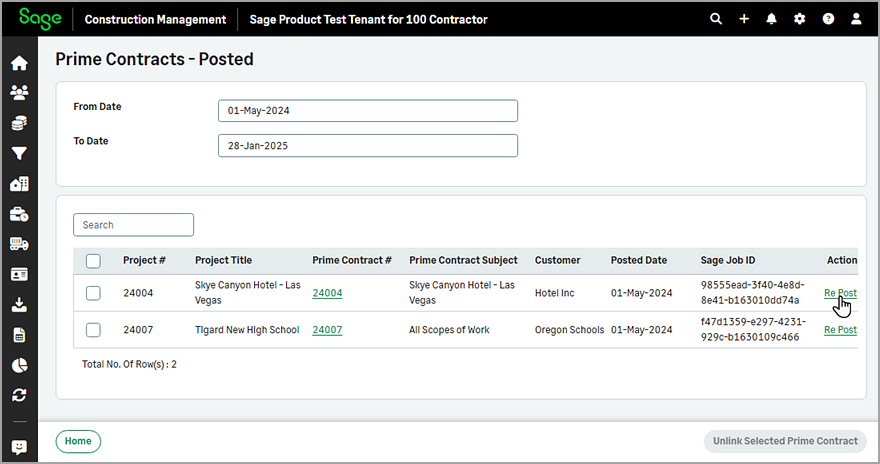Open the help question mark icon

pyautogui.click(x=828, y=19)
